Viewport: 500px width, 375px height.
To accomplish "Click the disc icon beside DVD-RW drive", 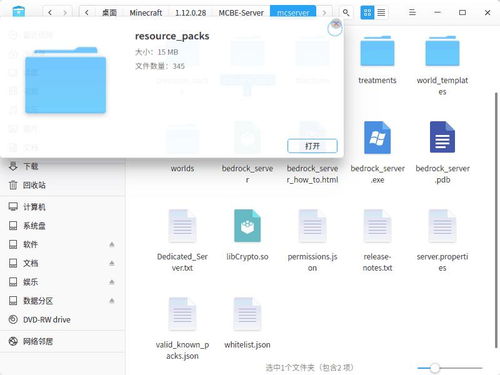I will (13, 319).
